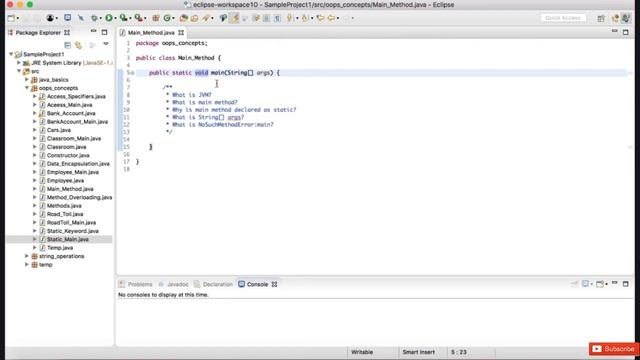
Task: Click the Open Task icon
Action: [x=195, y=18]
